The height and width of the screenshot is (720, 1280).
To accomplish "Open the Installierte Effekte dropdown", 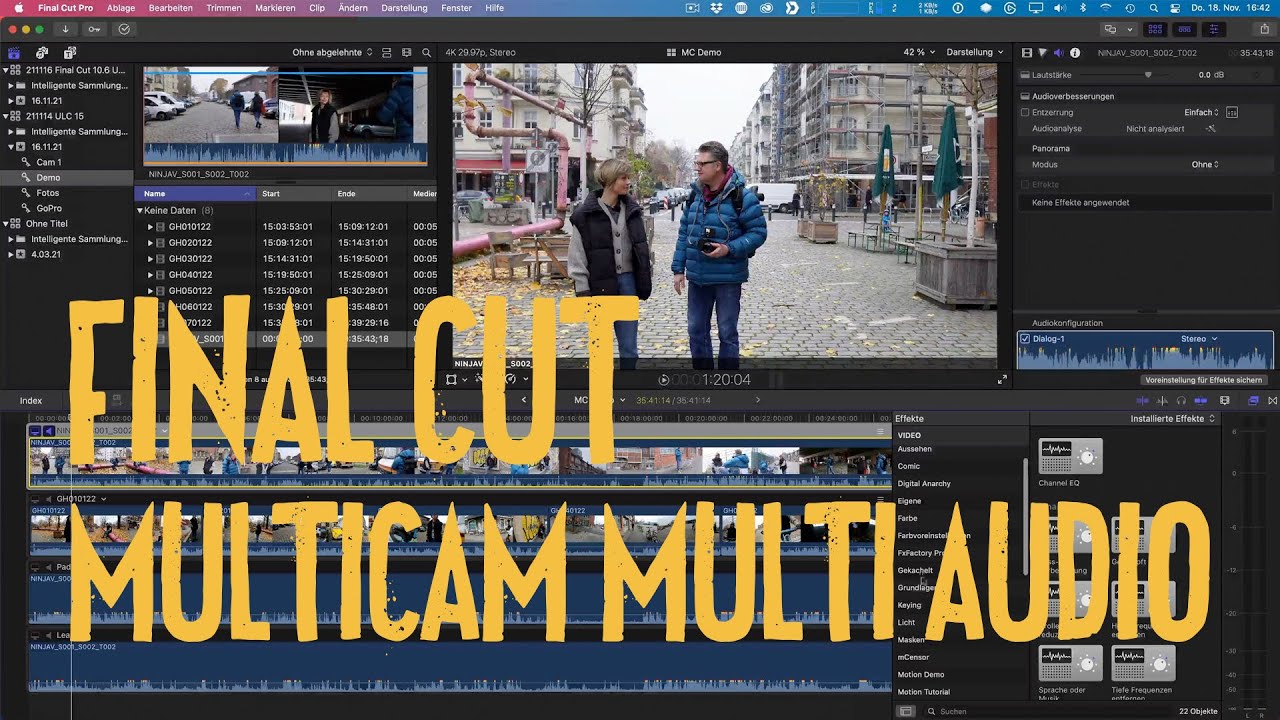I will (1173, 418).
